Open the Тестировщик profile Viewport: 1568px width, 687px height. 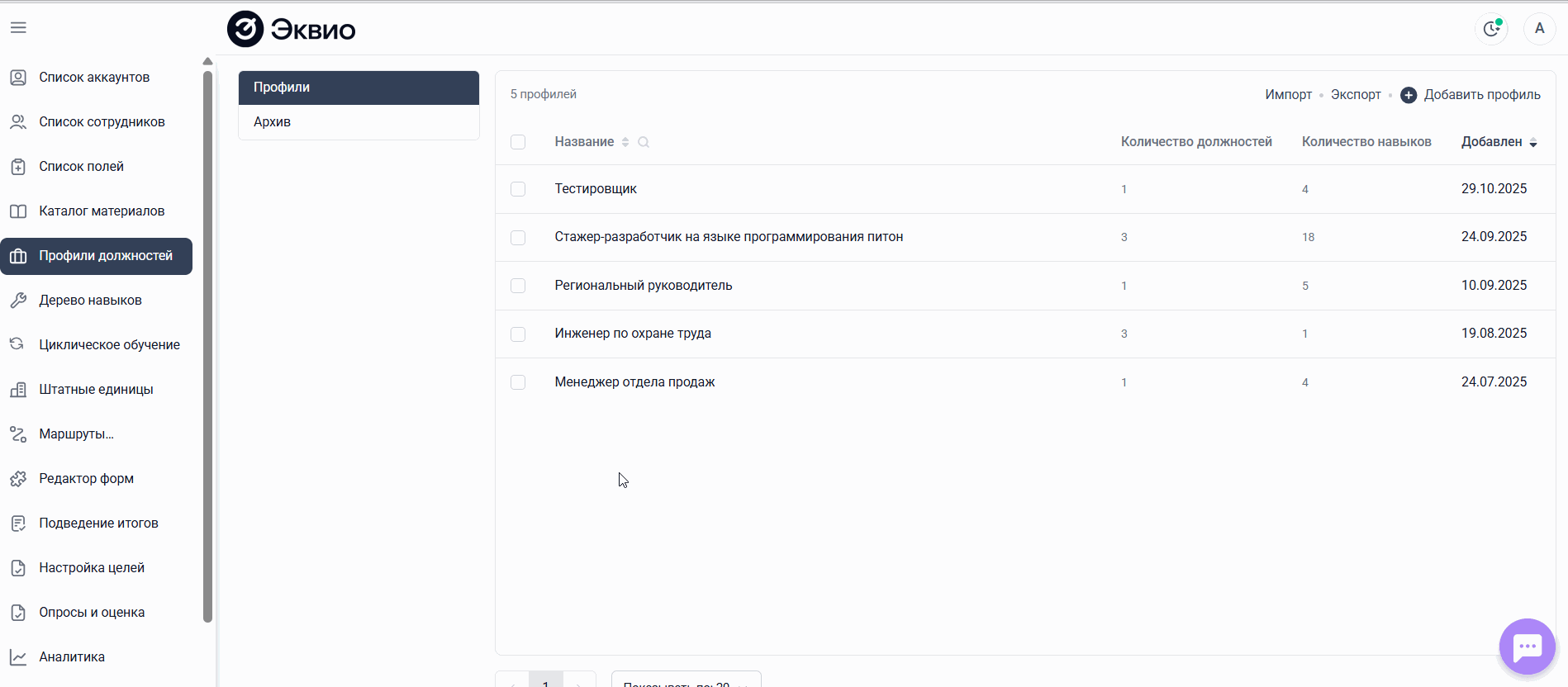(596, 189)
